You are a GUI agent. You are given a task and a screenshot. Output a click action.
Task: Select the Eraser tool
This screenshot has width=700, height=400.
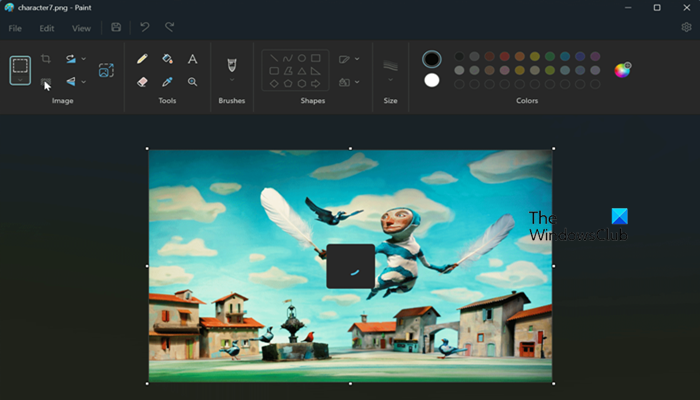(x=142, y=82)
